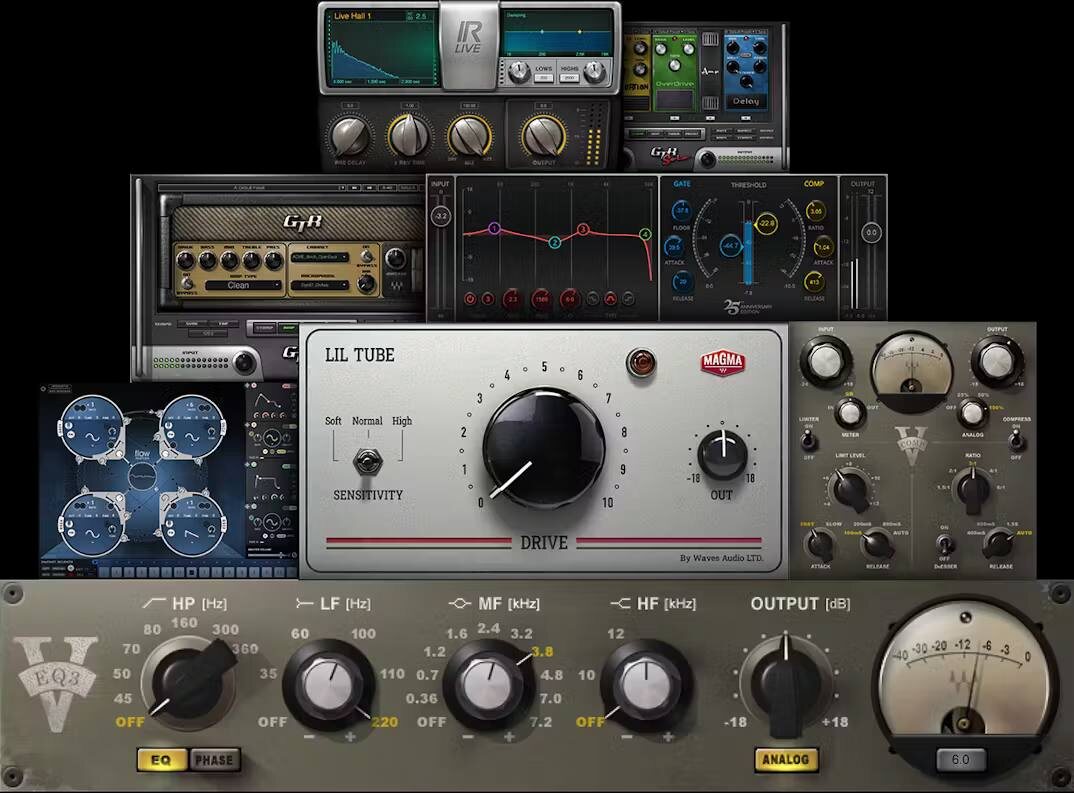This screenshot has height=793, width=1074.
Task: Click EQ band 4 node
Action: (645, 234)
